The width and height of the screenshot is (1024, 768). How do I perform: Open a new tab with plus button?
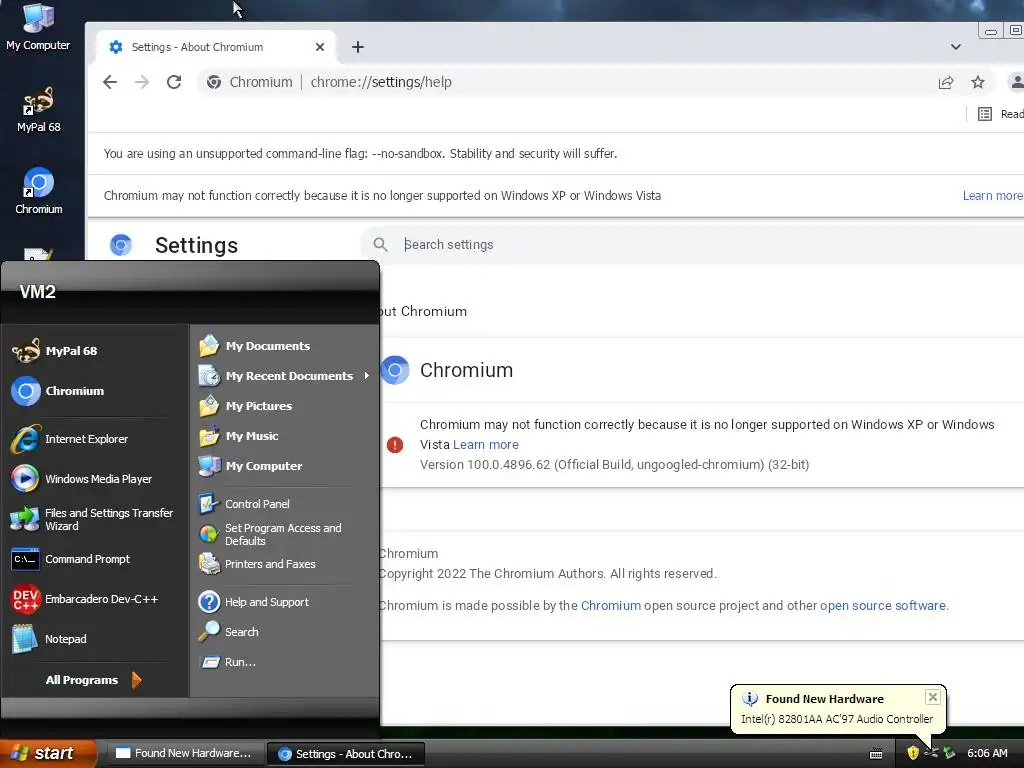pyautogui.click(x=357, y=47)
